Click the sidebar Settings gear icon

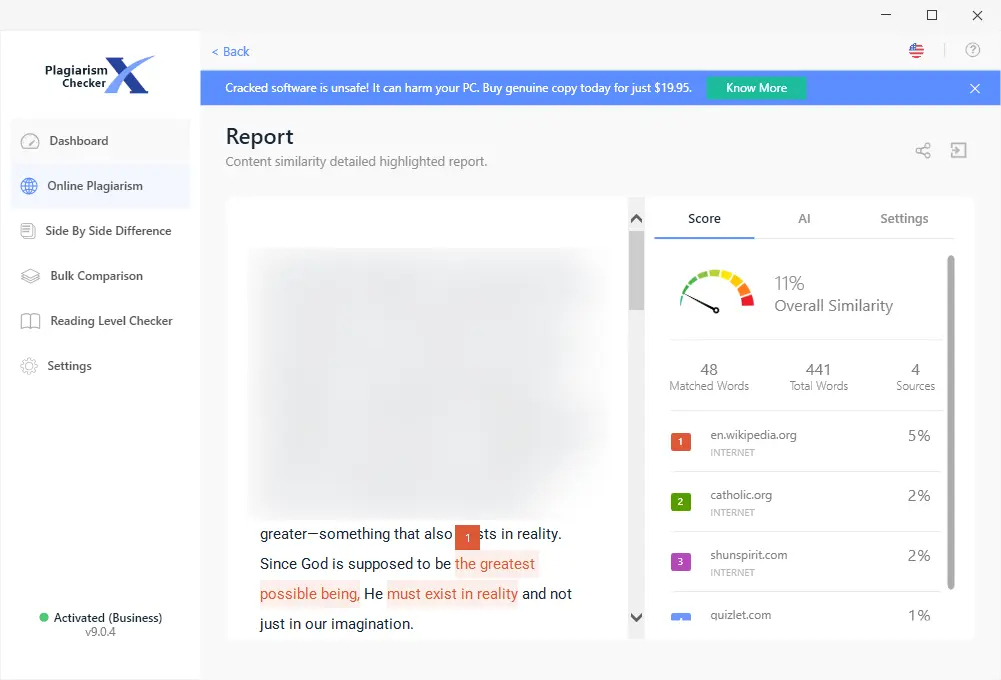29,366
